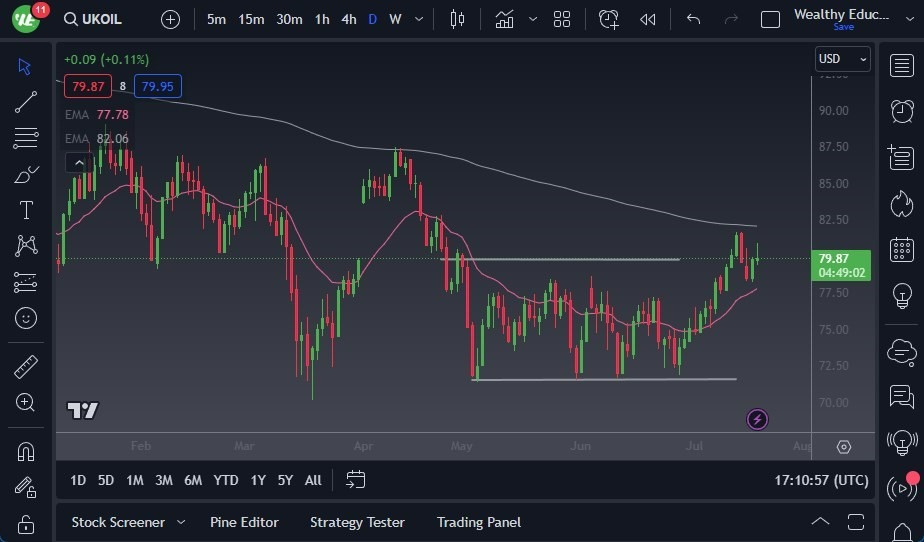The image size is (924, 542).
Task: Expand the timeframe interval dropdown arrow
Action: (x=418, y=19)
